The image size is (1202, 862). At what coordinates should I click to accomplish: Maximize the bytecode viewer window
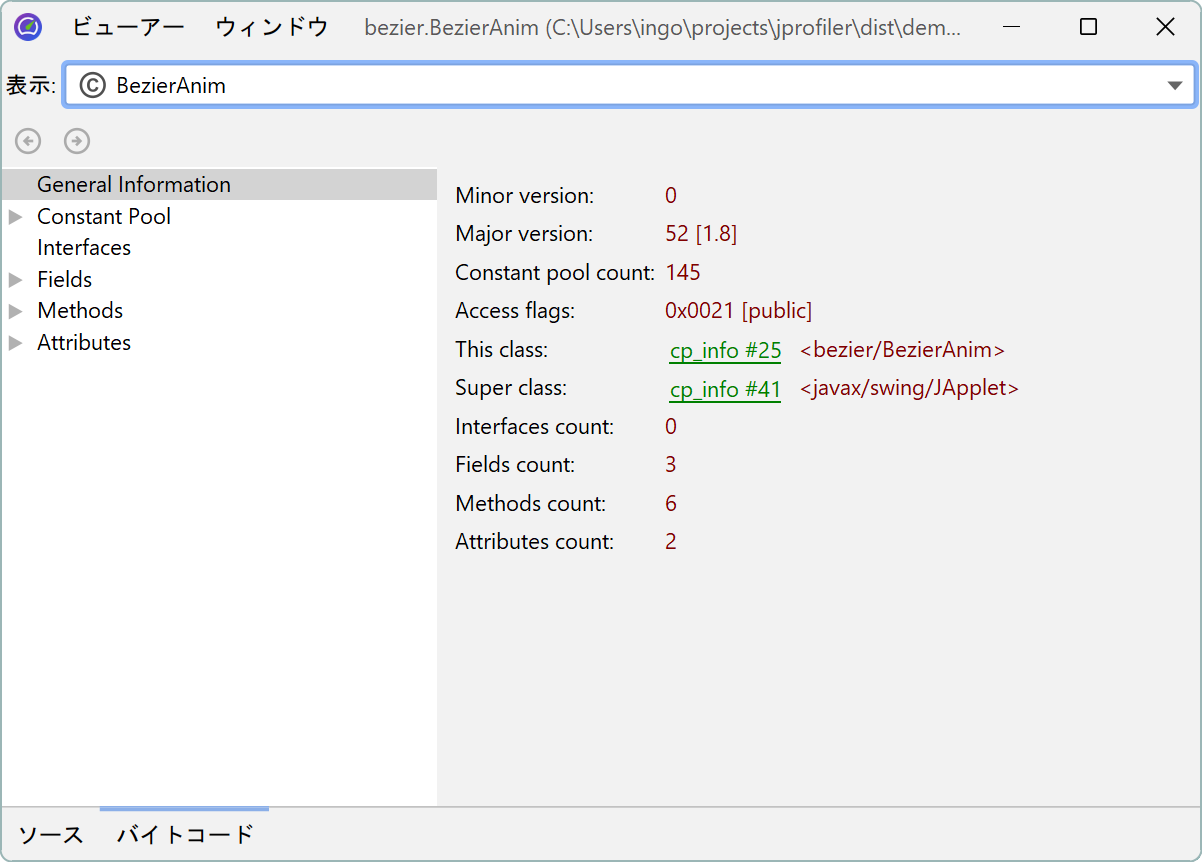point(1089,27)
